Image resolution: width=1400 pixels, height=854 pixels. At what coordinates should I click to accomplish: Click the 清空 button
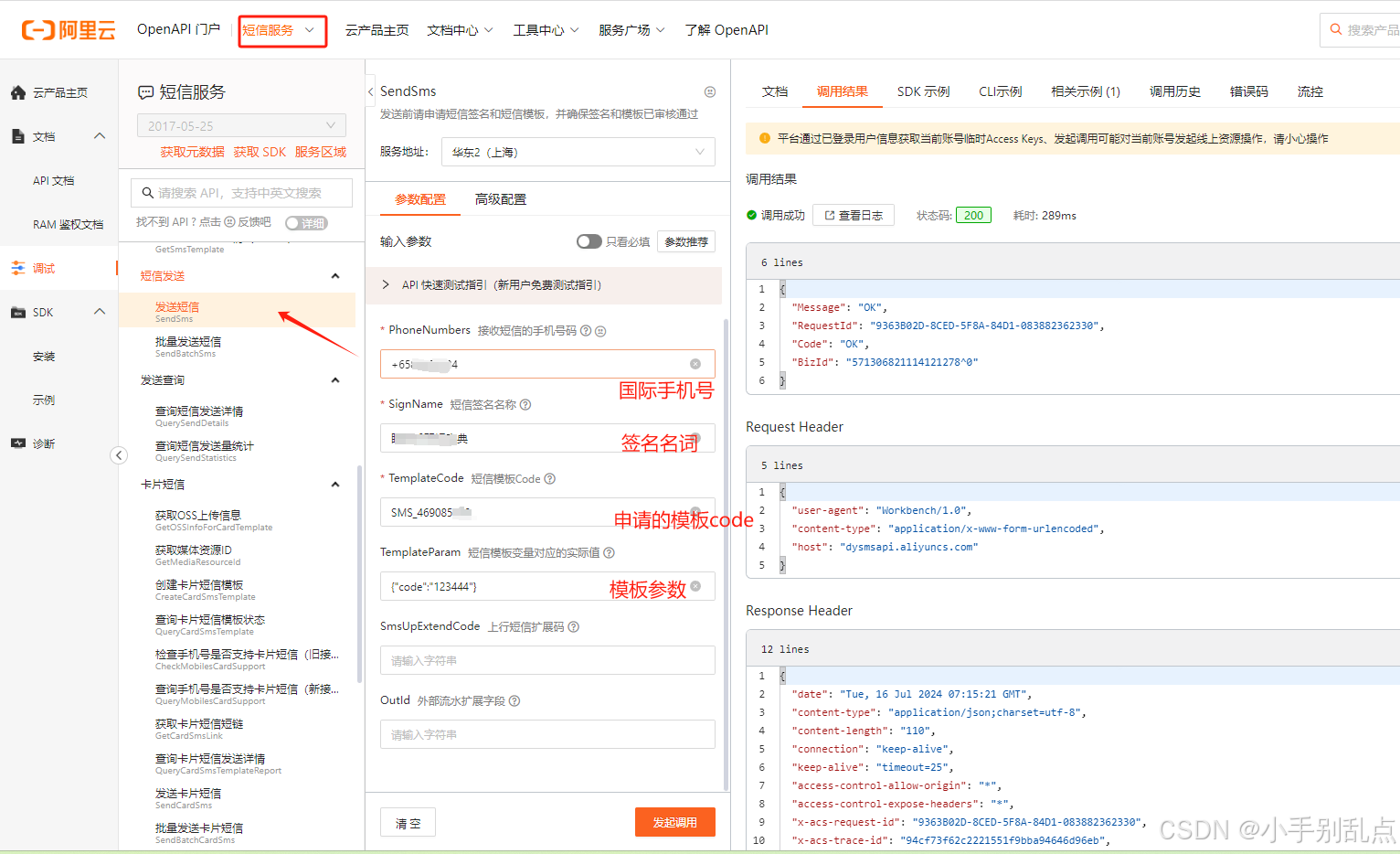click(x=408, y=823)
